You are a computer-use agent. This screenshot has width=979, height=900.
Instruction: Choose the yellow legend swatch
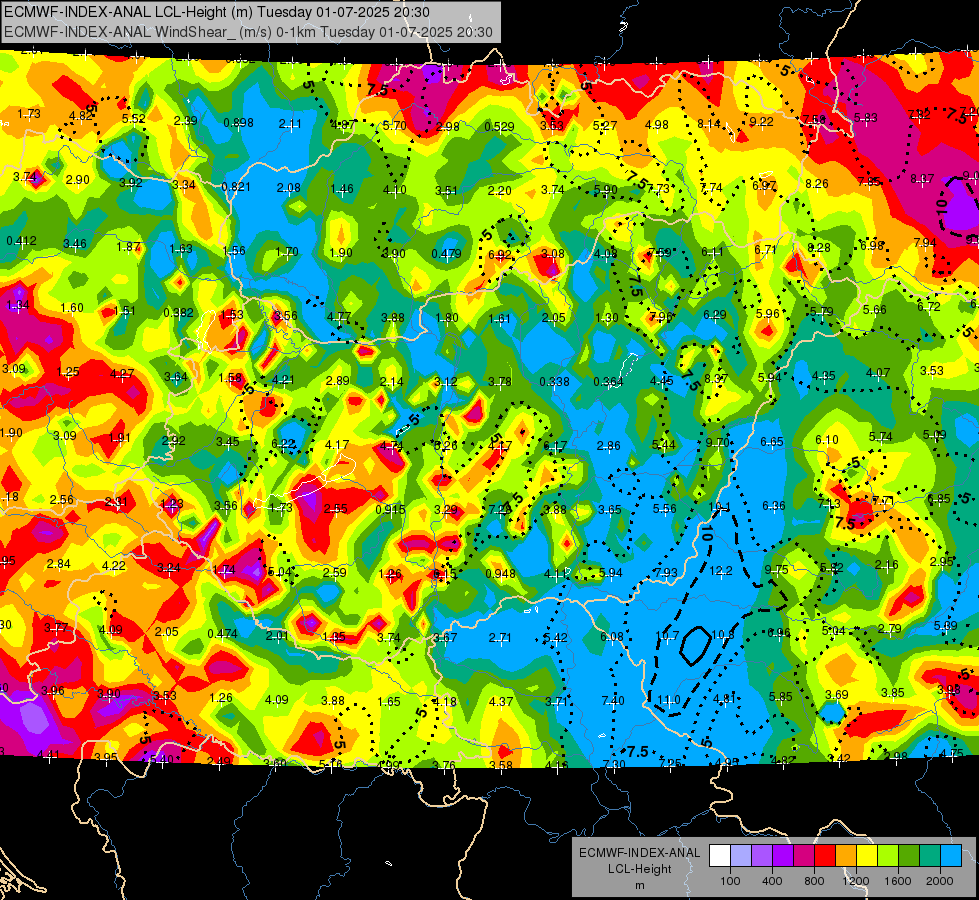(x=867, y=856)
